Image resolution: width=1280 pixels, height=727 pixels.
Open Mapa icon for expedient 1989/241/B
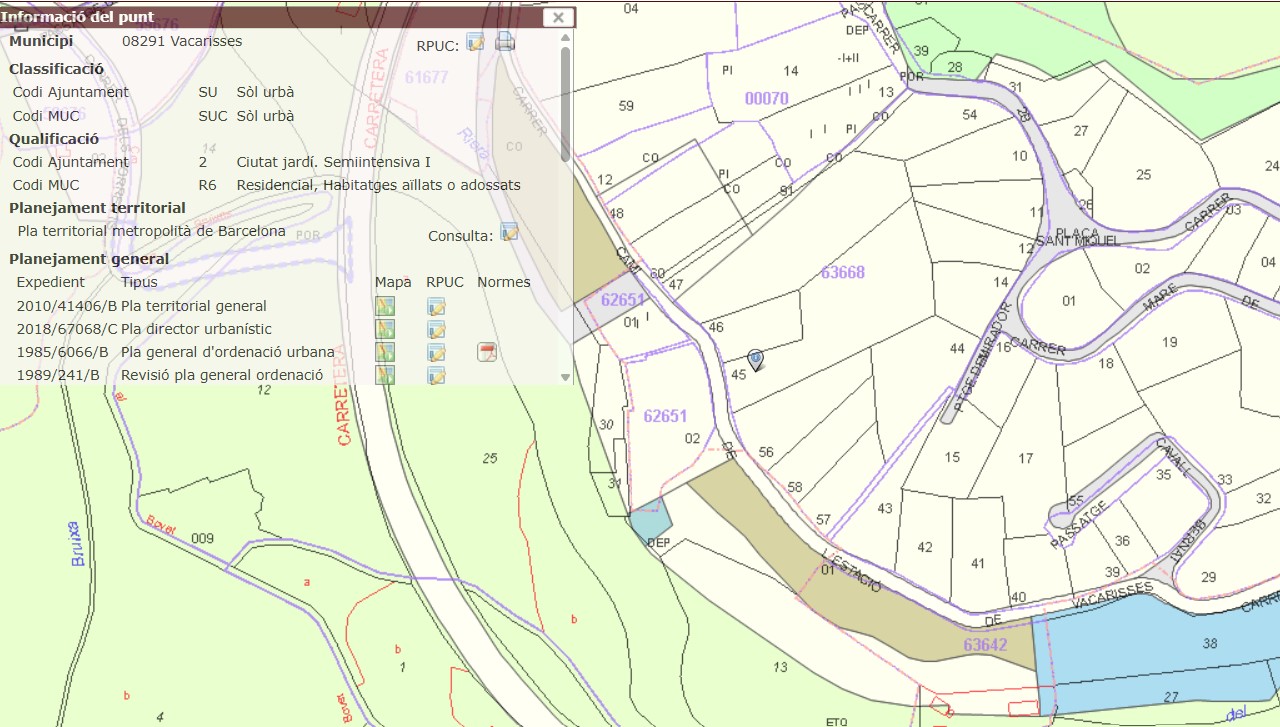point(385,375)
